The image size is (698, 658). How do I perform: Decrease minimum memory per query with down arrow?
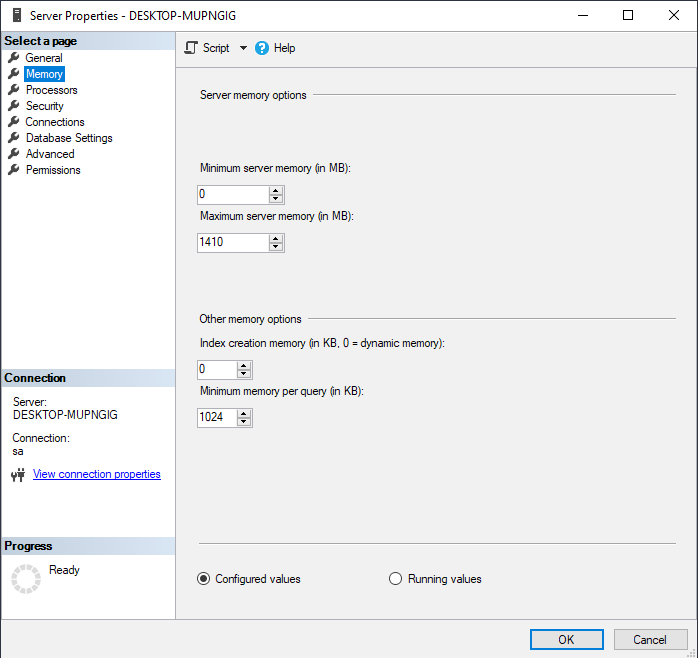(x=244, y=422)
